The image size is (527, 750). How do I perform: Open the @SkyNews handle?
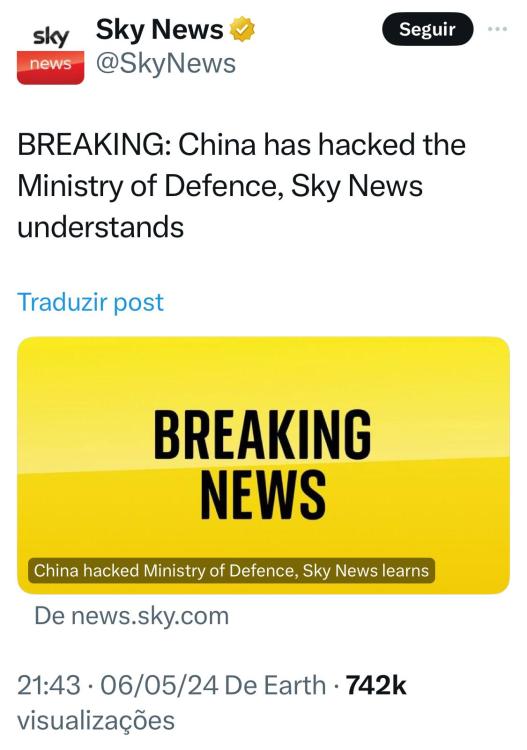[x=166, y=64]
